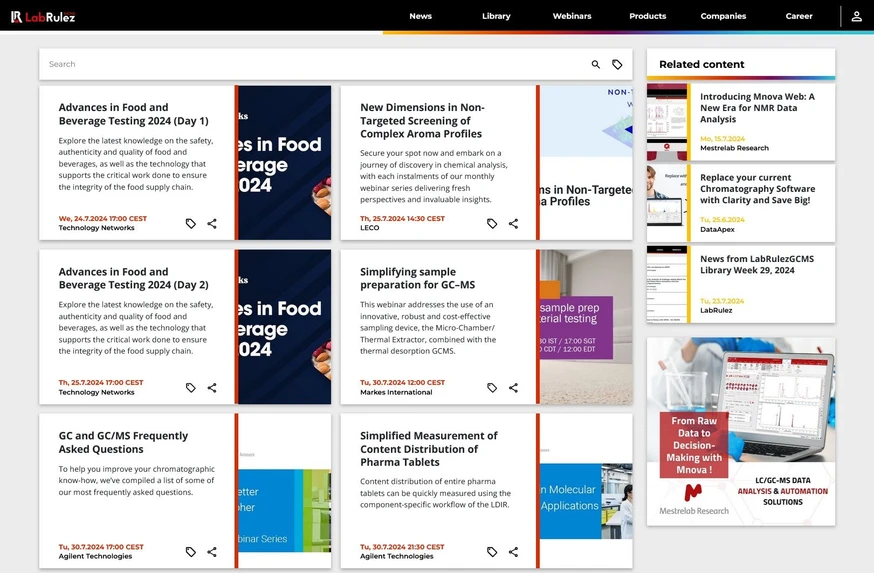874x573 pixels.
Task: Click 'Agilent Technologies' on Pharma Tablets card
Action: click(397, 556)
